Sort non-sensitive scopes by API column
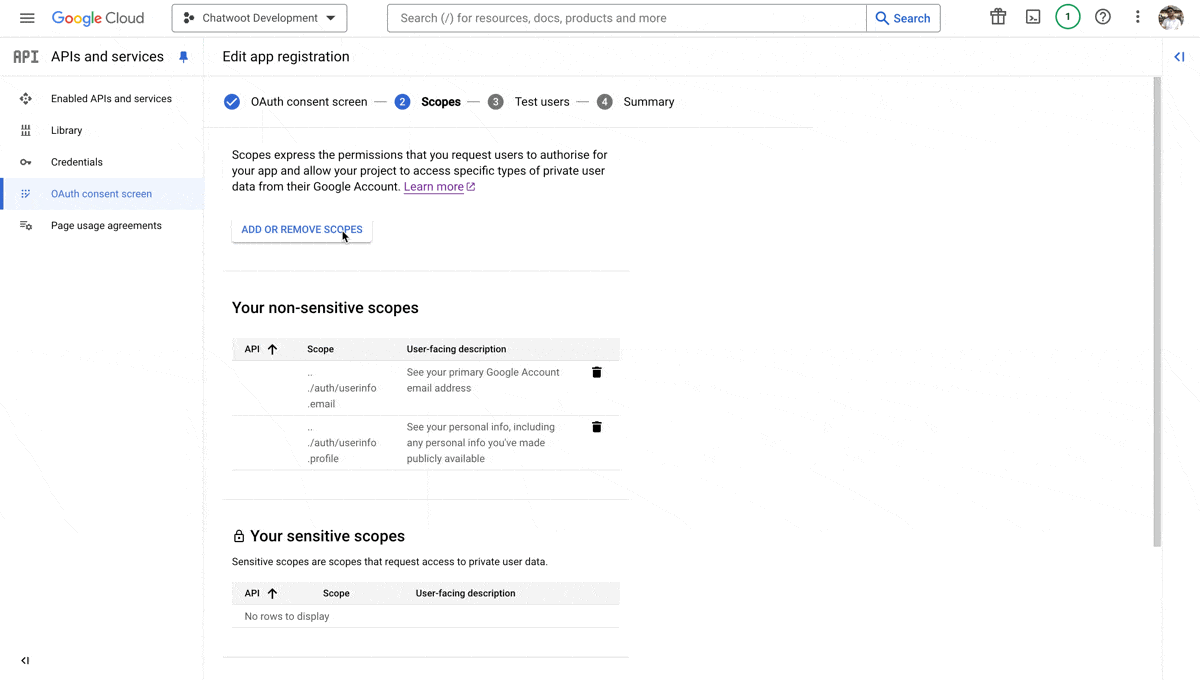The image size is (1200, 680). tap(261, 349)
